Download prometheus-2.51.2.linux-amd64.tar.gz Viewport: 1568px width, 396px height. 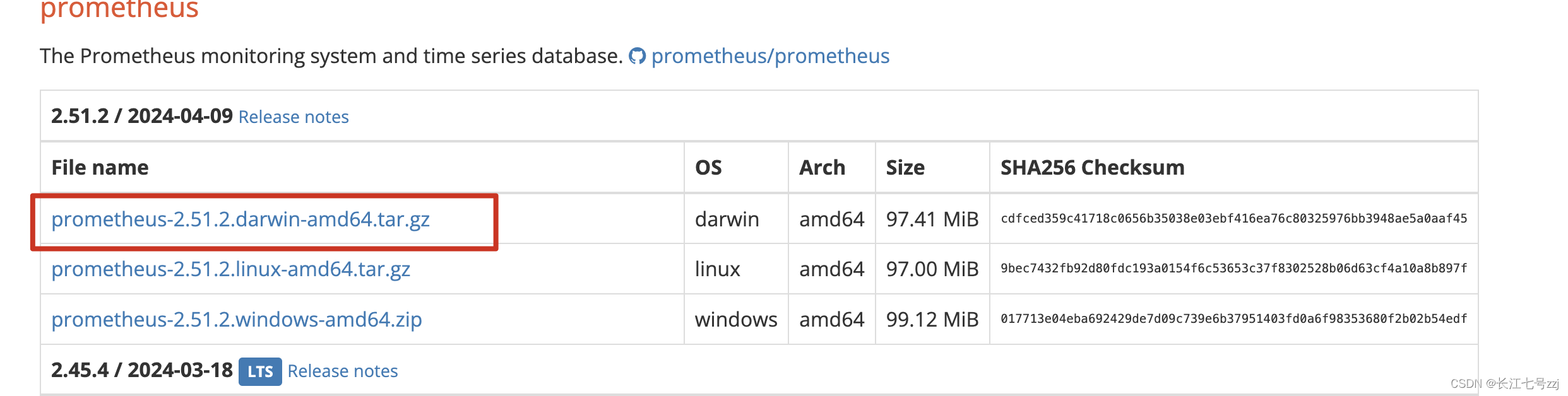pos(231,269)
